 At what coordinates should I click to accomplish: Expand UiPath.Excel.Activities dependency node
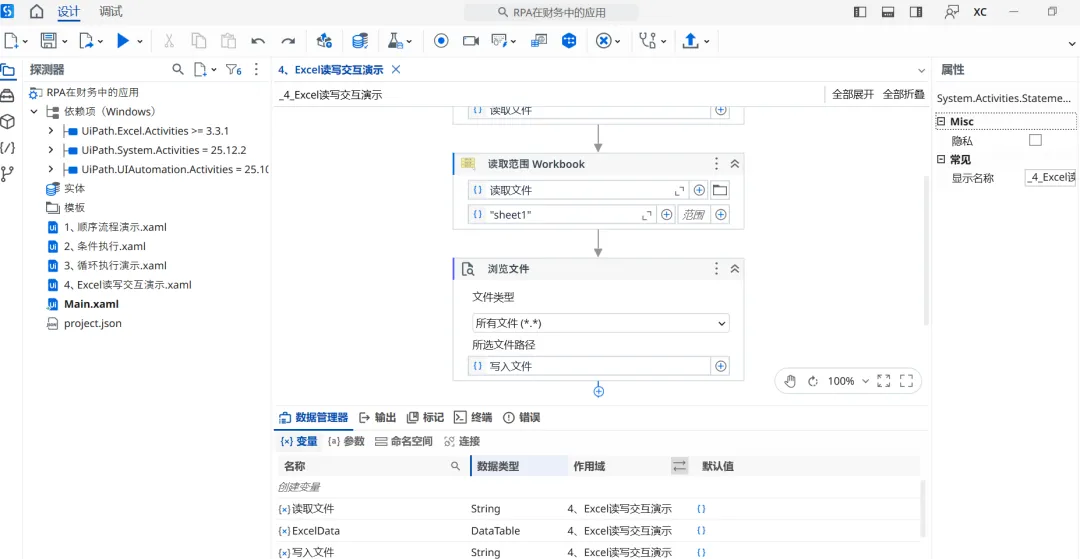pos(51,131)
